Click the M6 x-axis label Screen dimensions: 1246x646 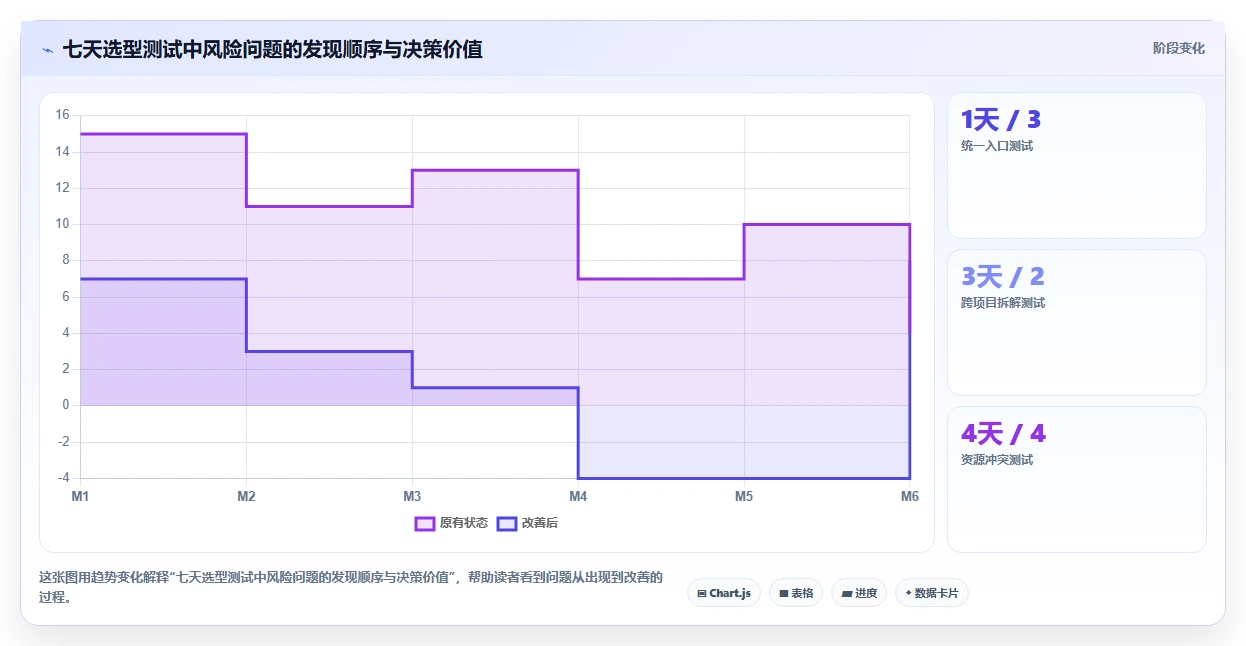point(909,496)
